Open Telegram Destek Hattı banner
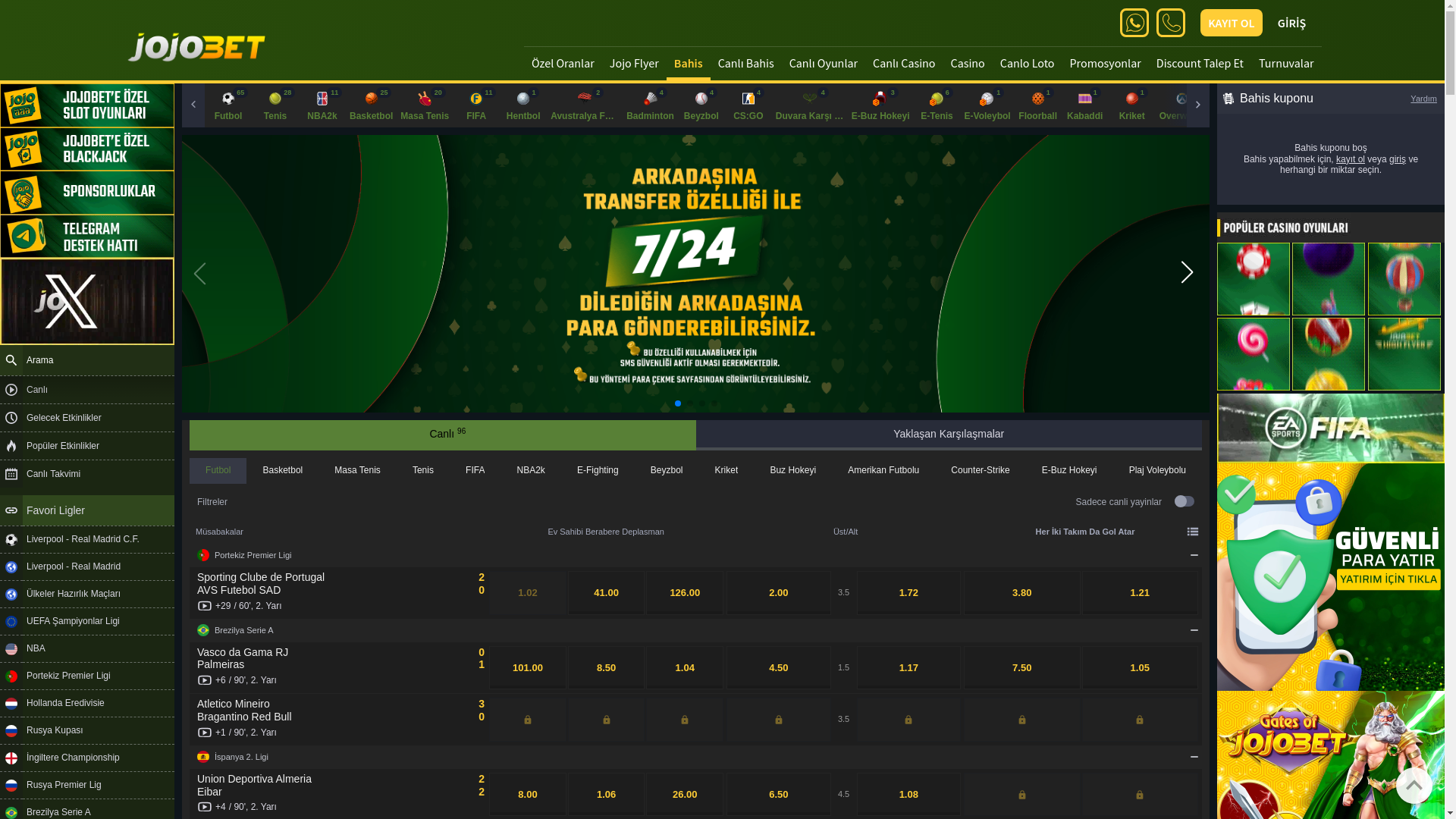The width and height of the screenshot is (1456, 819). click(87, 236)
